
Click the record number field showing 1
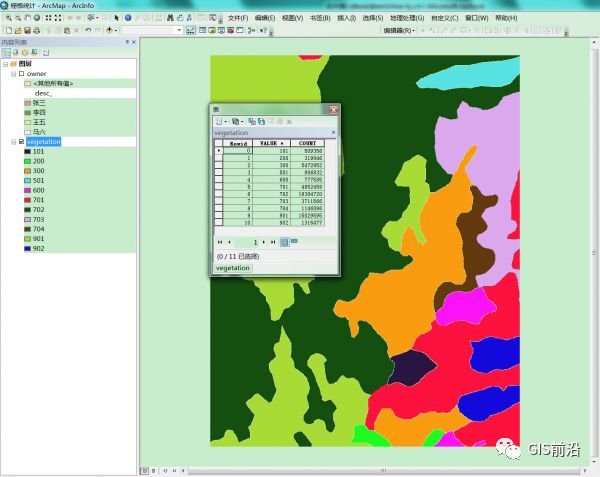(x=247, y=242)
